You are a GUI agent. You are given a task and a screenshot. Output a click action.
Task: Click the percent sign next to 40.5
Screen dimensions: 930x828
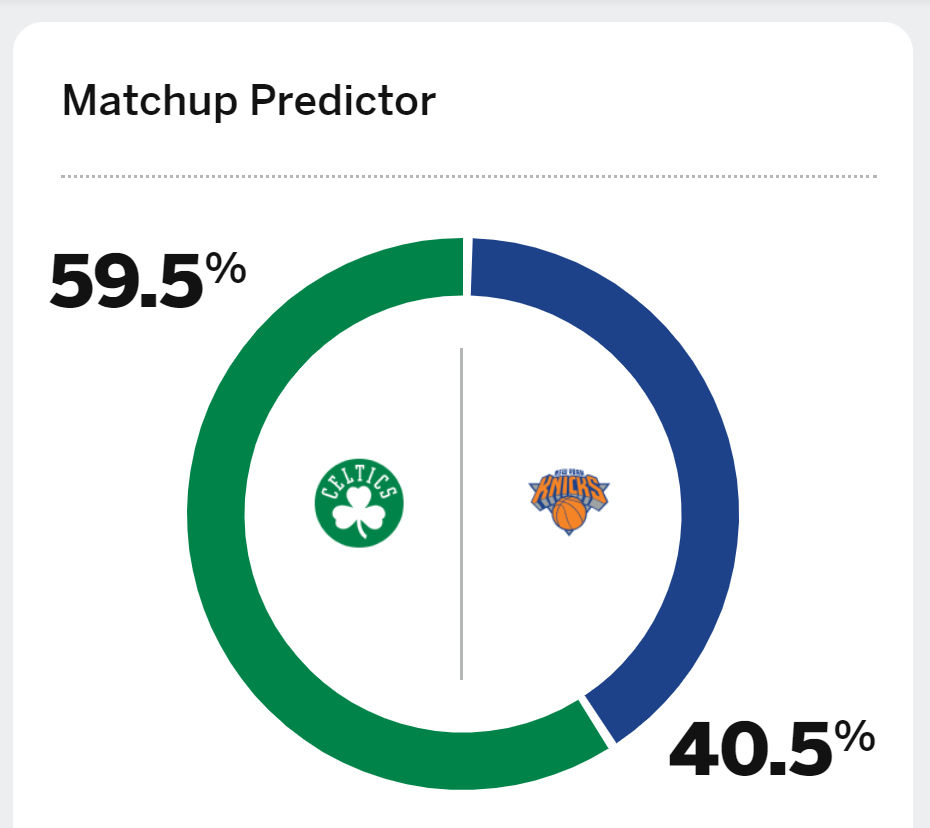click(x=855, y=736)
